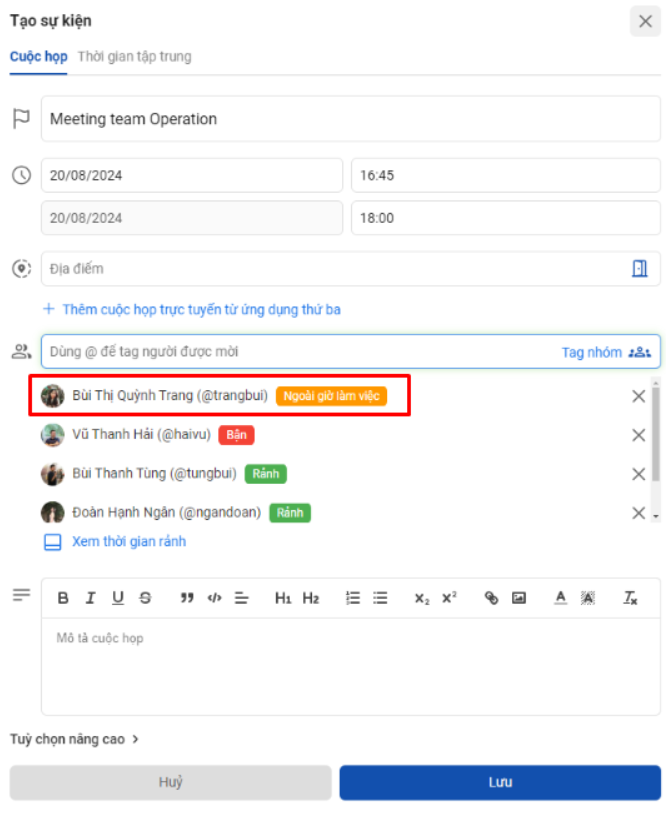Toggle italic formatting
666x815 pixels.
tap(90, 598)
